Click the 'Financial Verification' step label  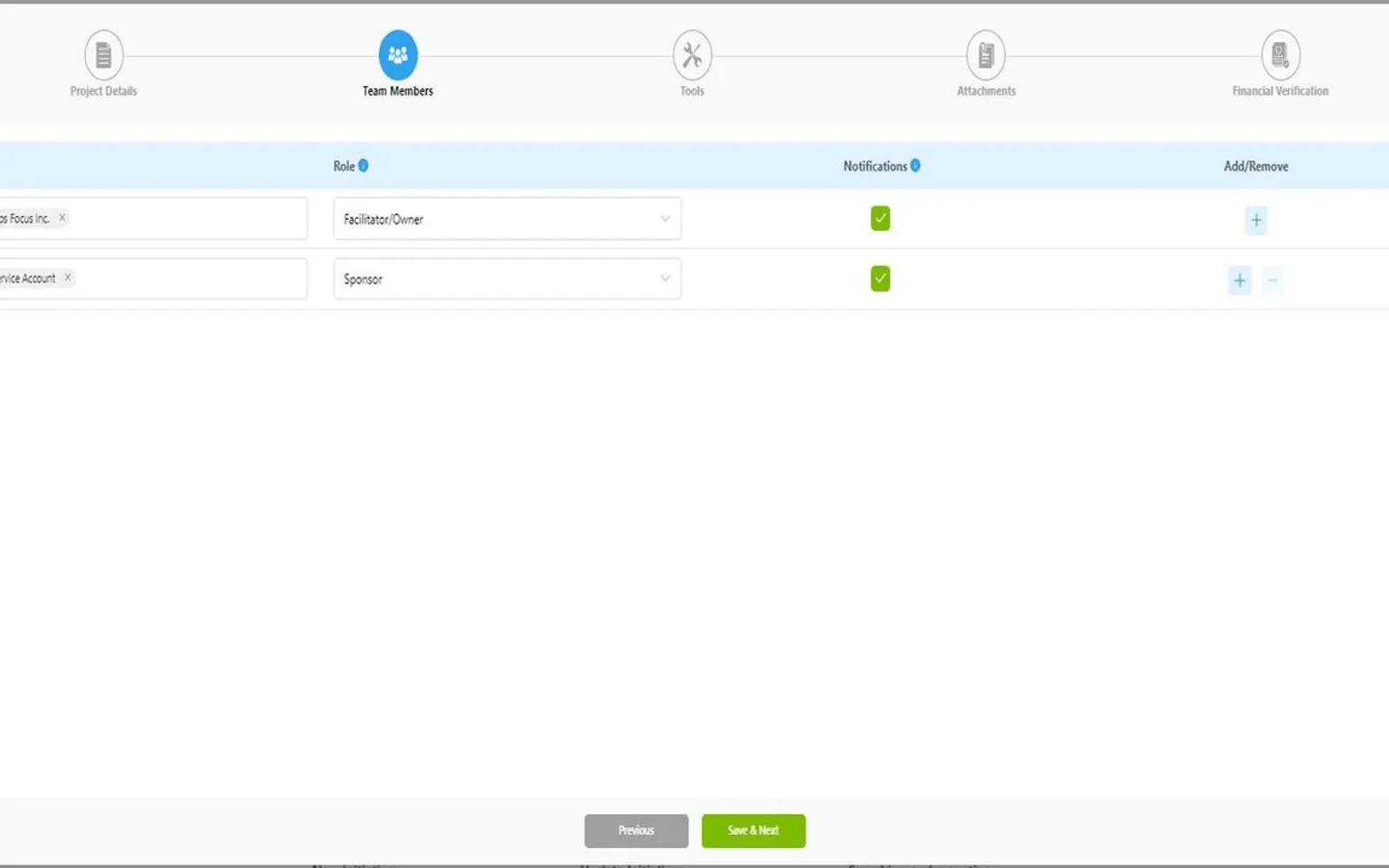(x=1280, y=91)
